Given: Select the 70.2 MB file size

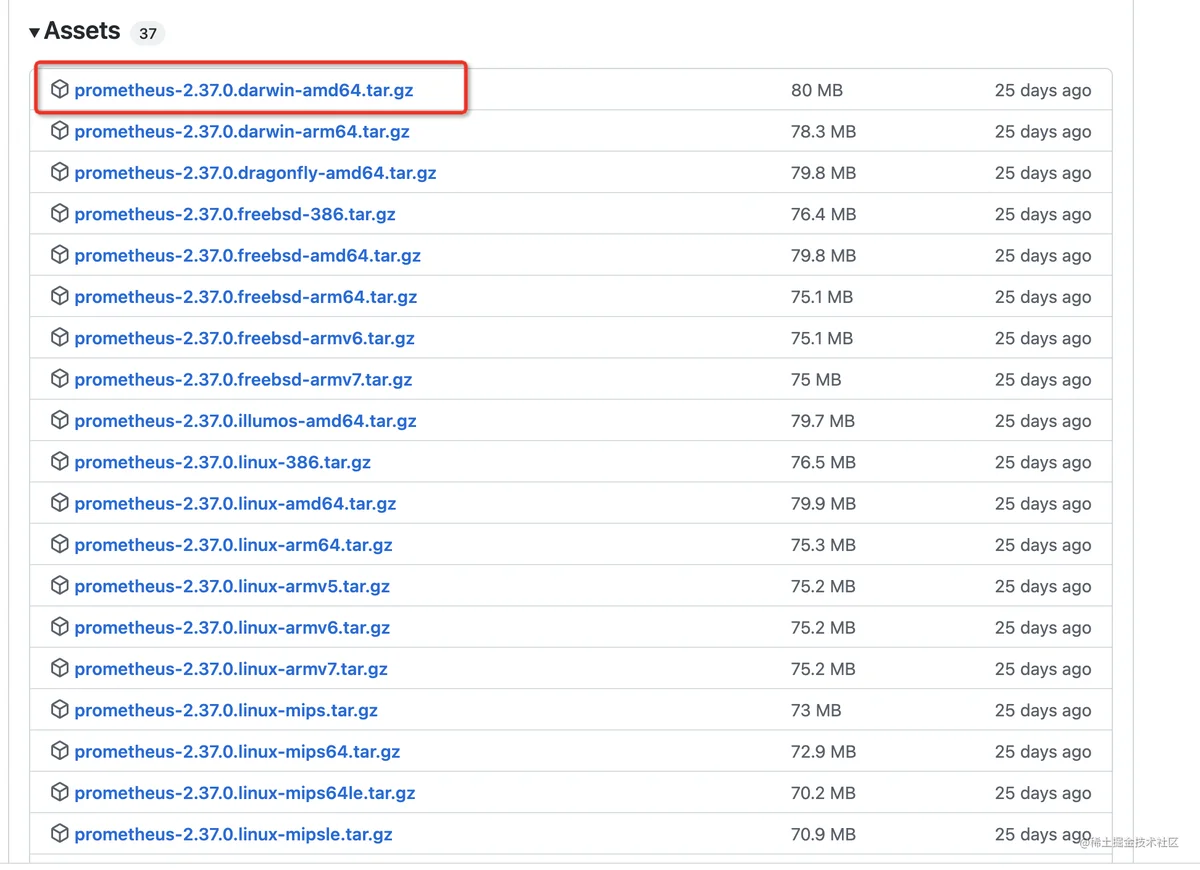Looking at the screenshot, I should pos(823,793).
